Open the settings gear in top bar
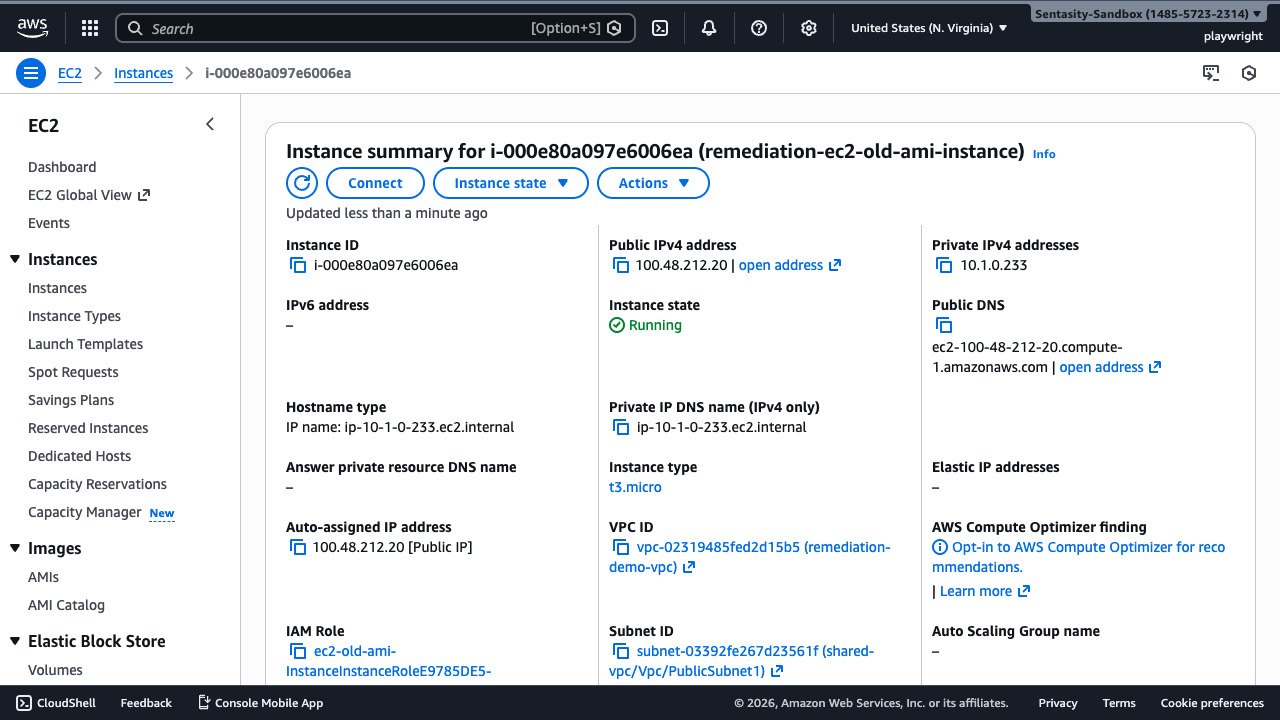 (809, 28)
